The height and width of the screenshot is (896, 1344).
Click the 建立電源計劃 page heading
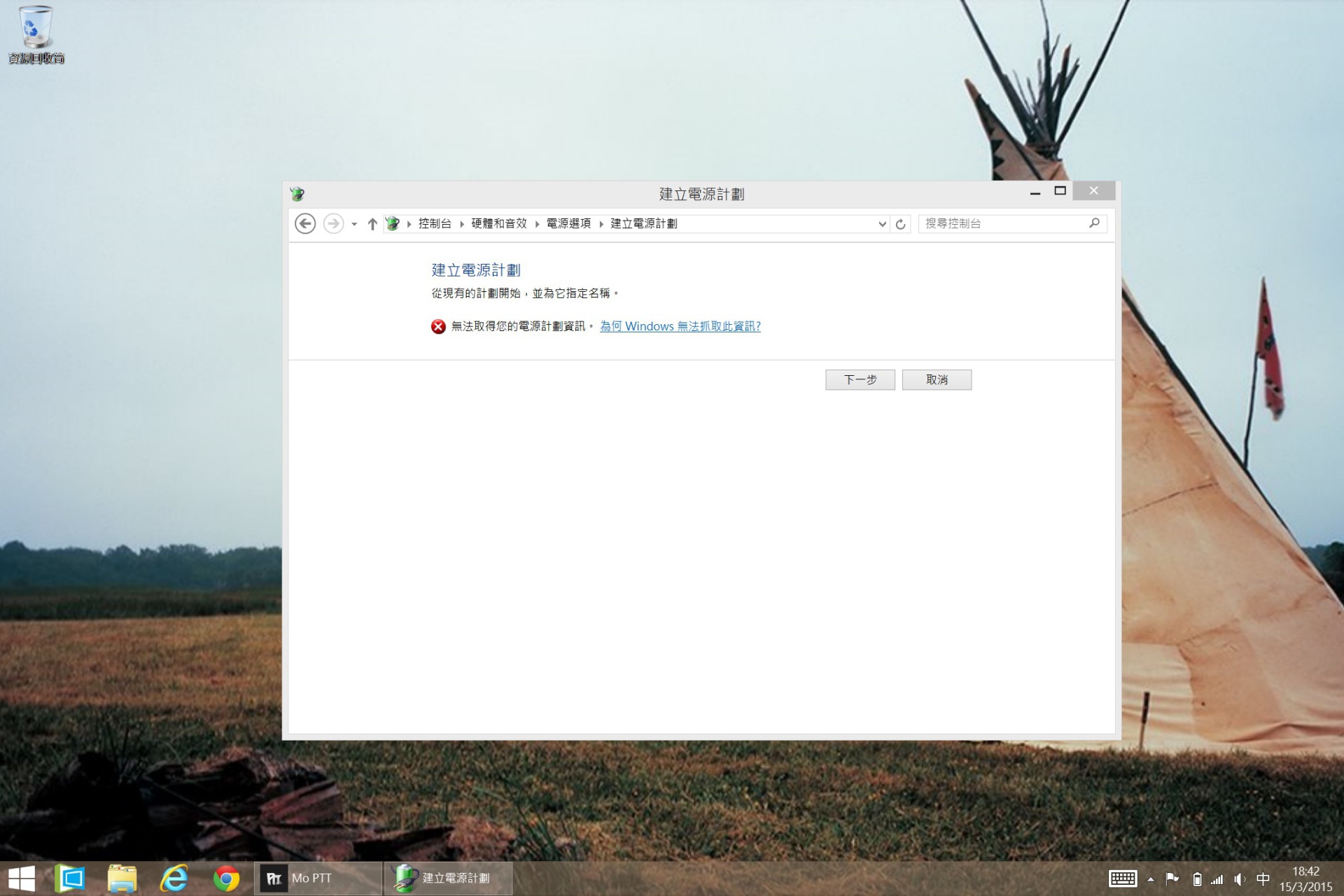pos(476,270)
